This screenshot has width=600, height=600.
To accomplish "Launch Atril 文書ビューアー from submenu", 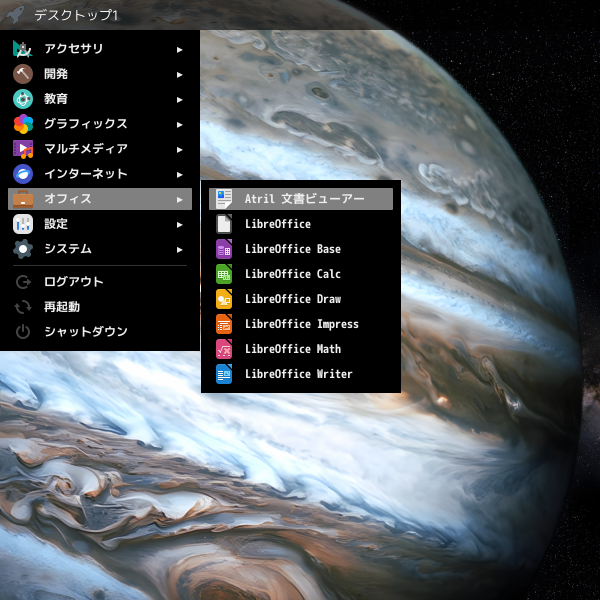I will (x=301, y=199).
